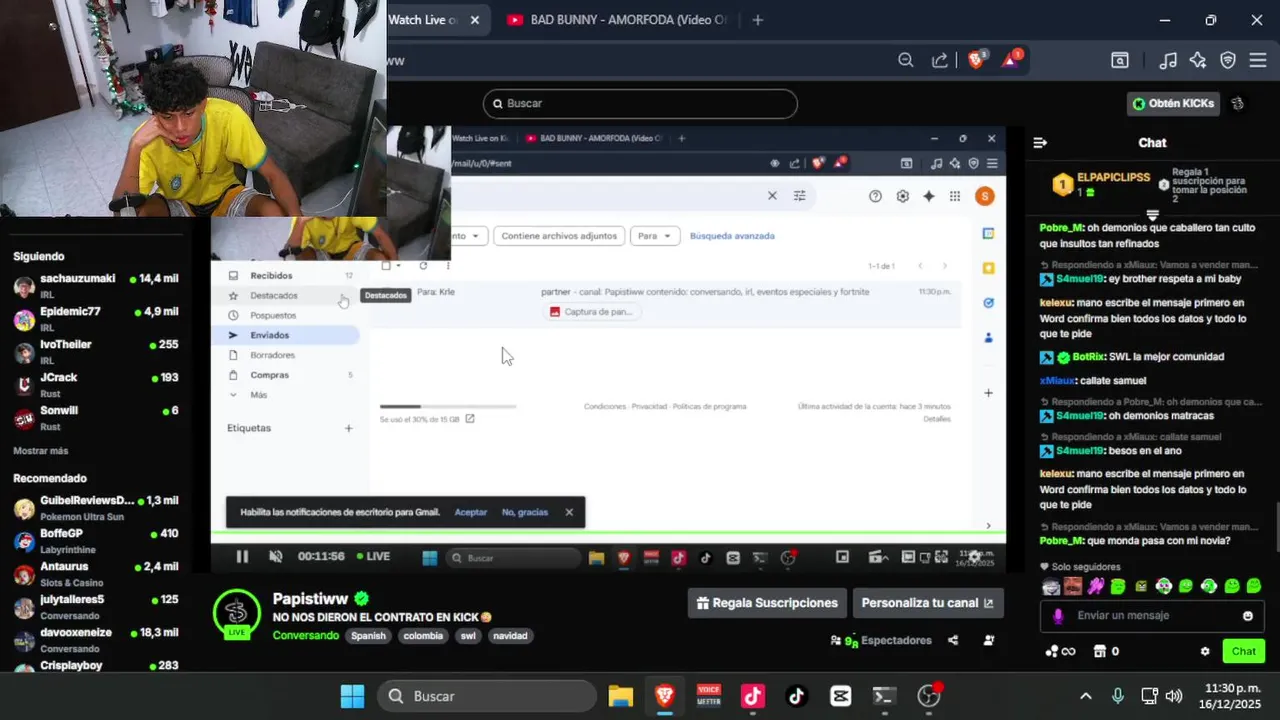Expand the gift leaderboard chevron
The image size is (1280, 720).
coord(1152,215)
